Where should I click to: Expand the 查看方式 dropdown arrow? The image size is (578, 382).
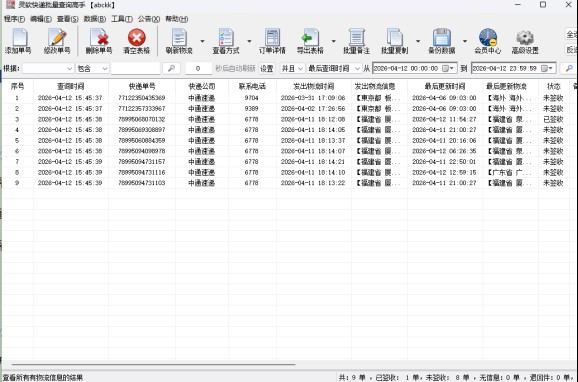tap(249, 41)
